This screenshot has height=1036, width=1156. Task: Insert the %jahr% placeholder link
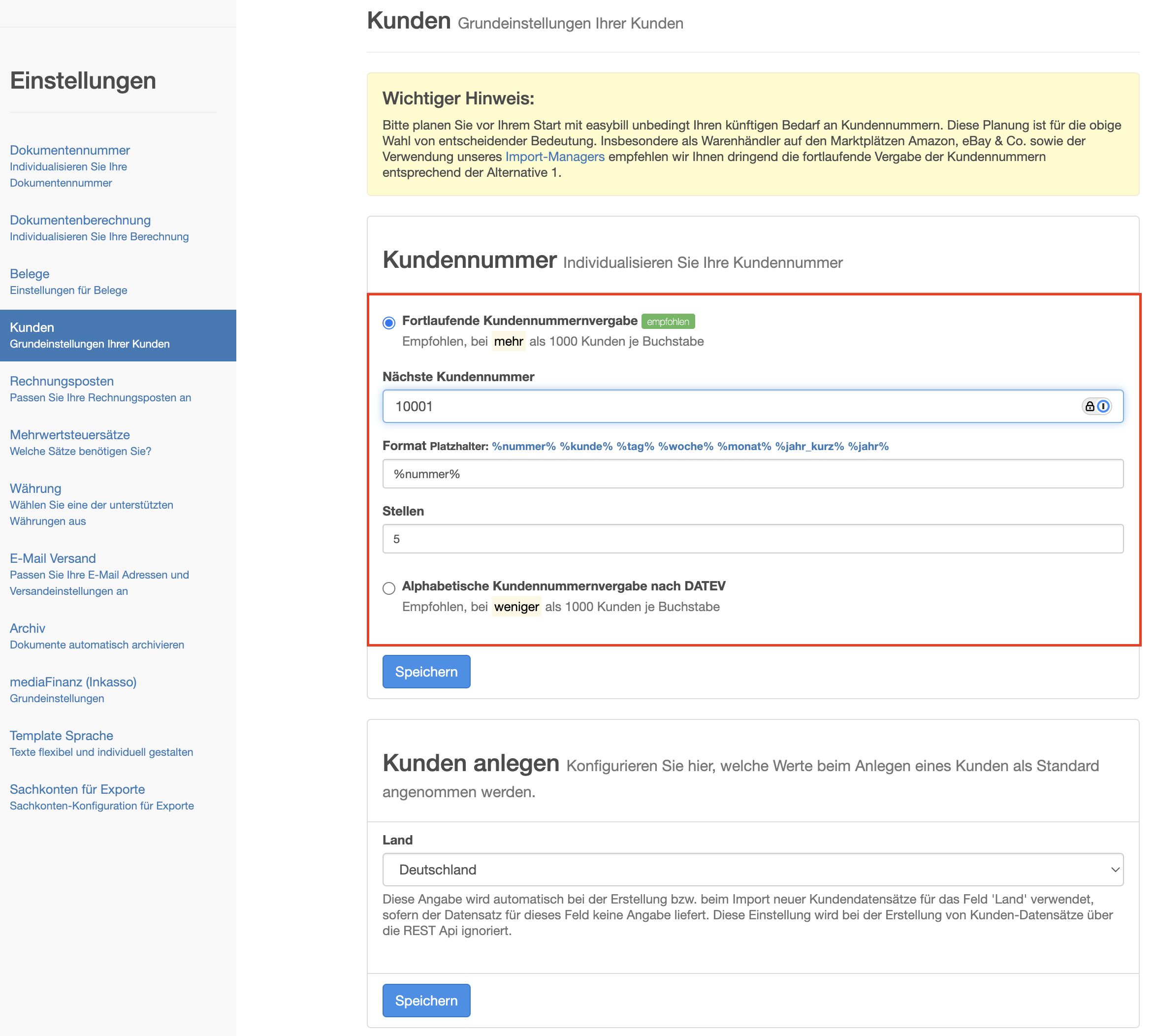click(x=868, y=446)
